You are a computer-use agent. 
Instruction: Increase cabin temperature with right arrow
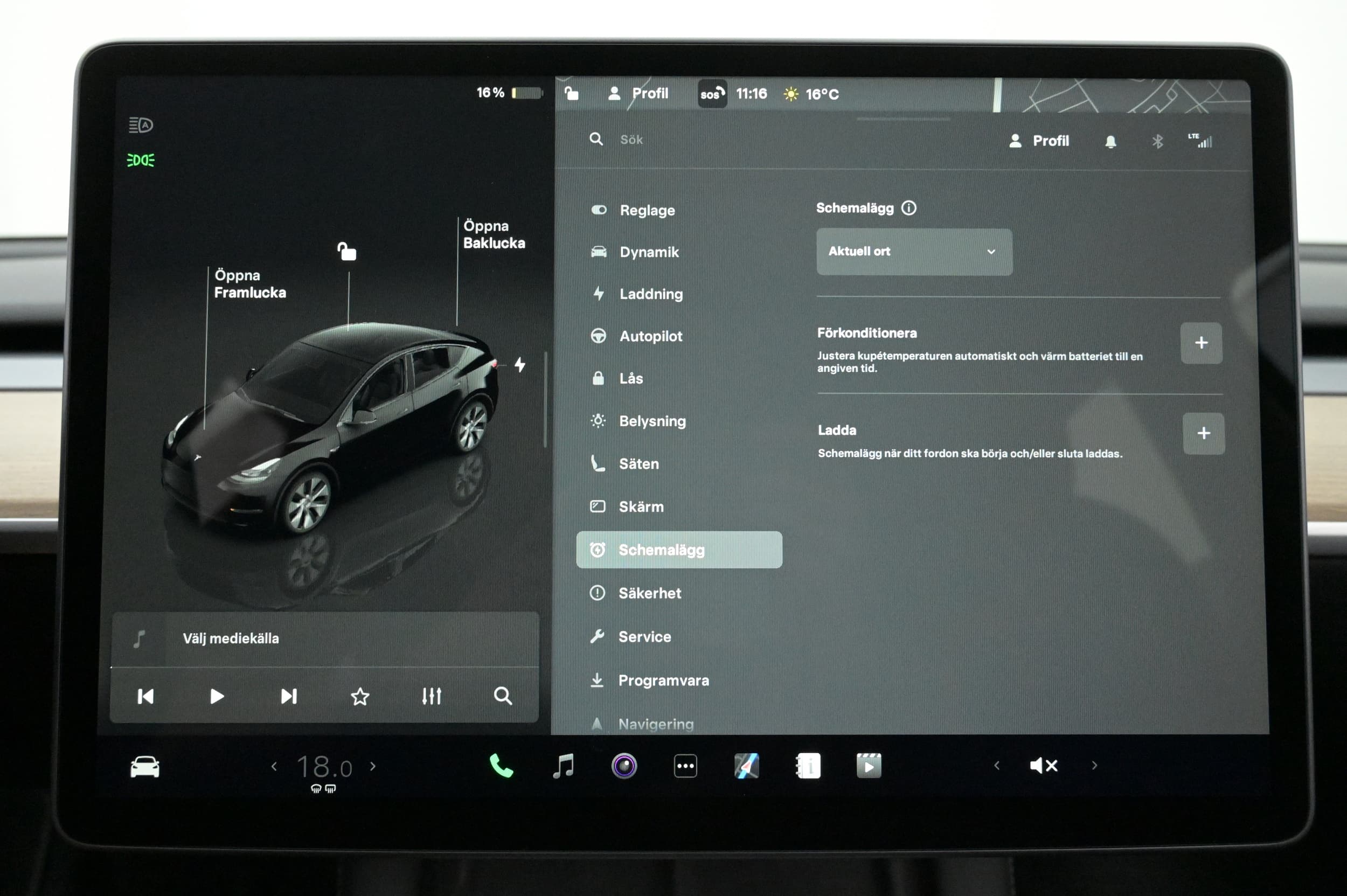(373, 766)
